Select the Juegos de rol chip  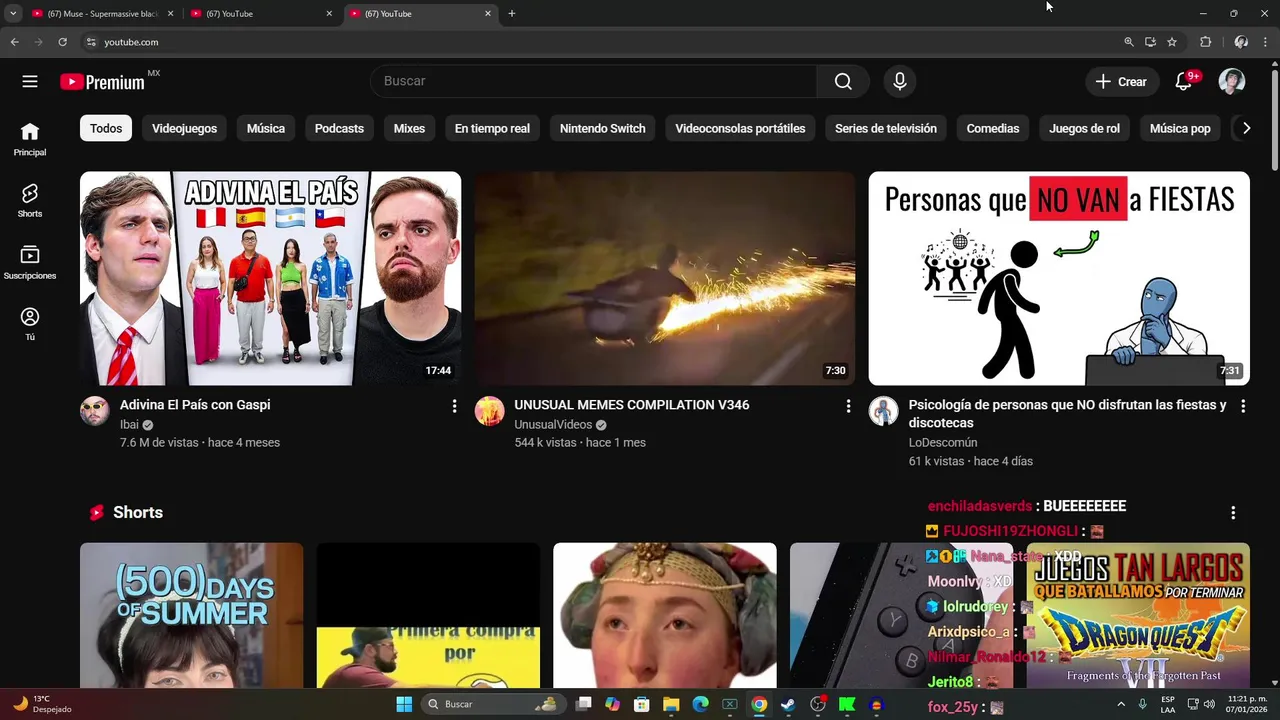click(1084, 128)
